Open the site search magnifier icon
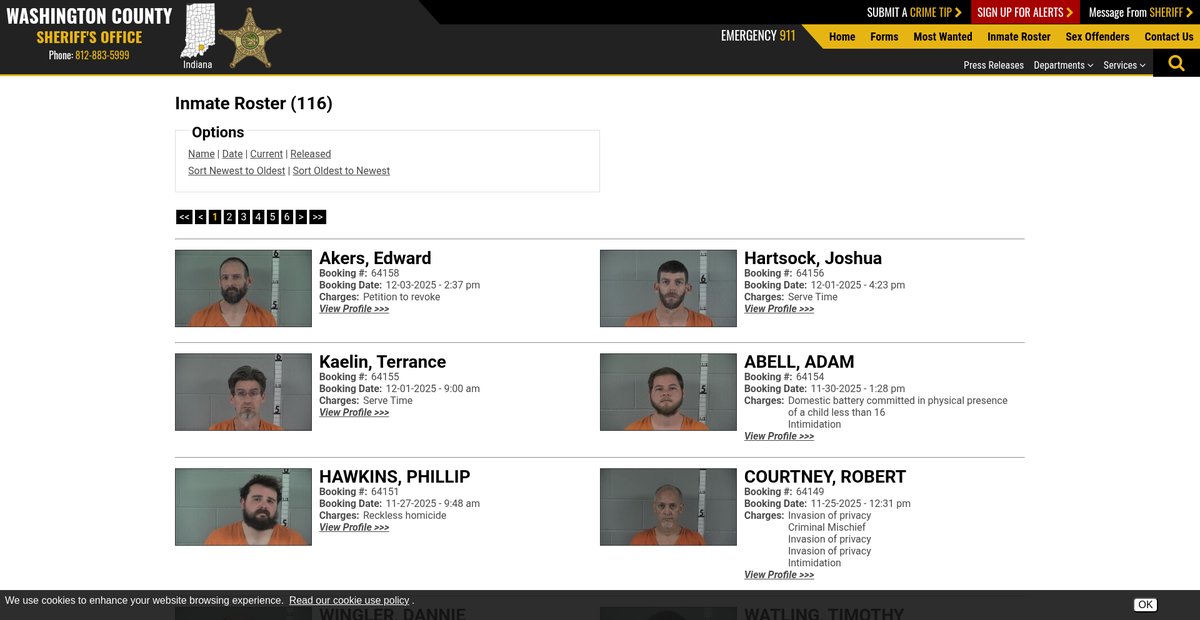 pos(1176,63)
